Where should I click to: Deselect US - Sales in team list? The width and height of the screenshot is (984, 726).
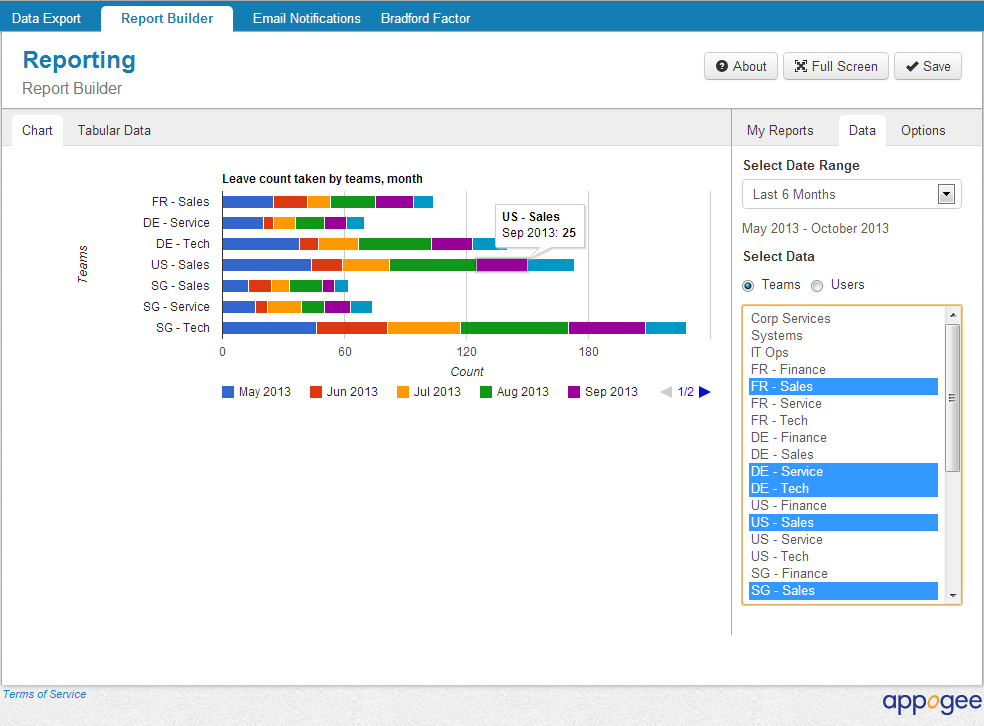click(x=782, y=523)
